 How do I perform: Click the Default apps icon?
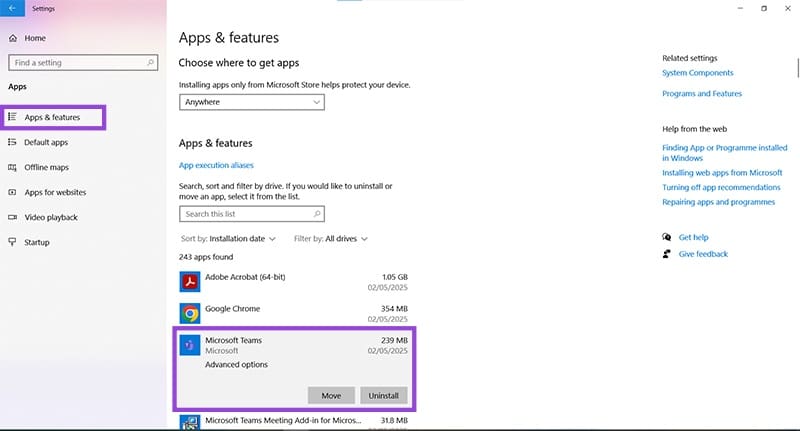[12, 142]
